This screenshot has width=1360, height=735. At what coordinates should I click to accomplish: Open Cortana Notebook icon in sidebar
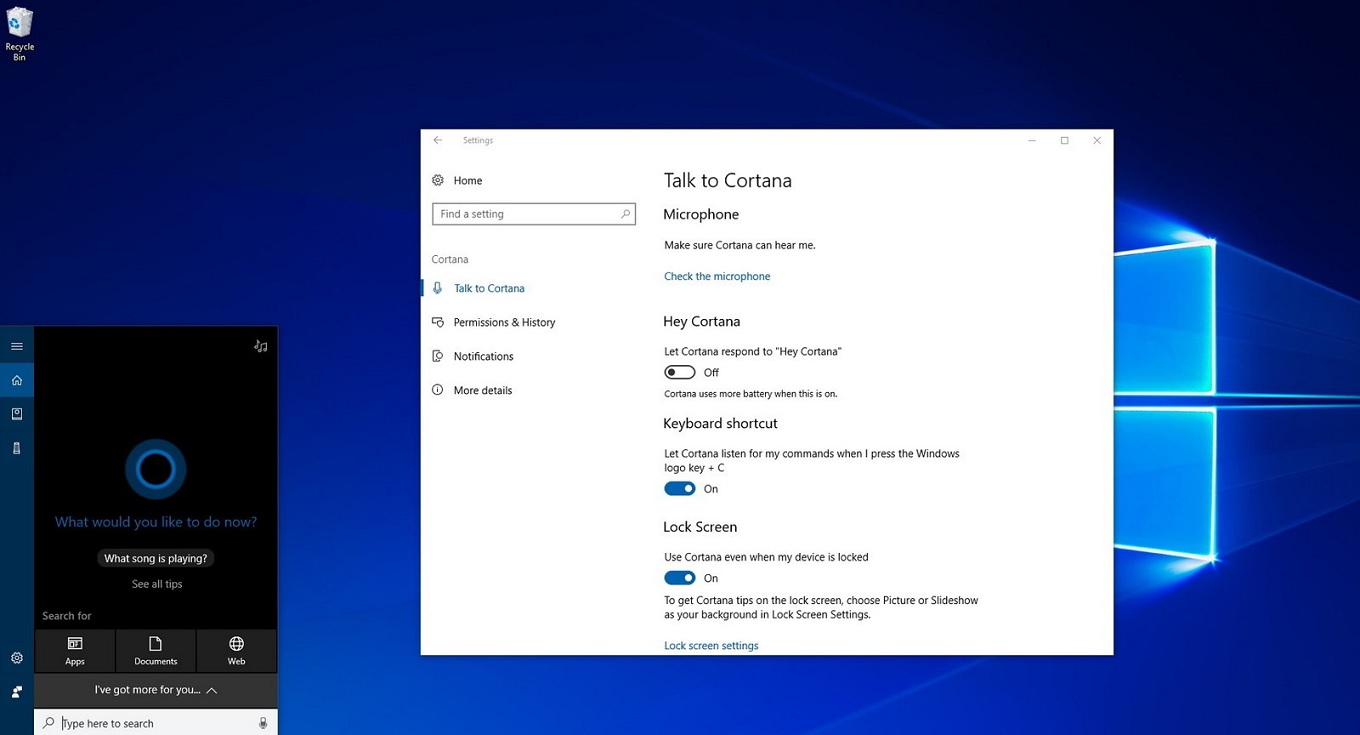click(17, 414)
